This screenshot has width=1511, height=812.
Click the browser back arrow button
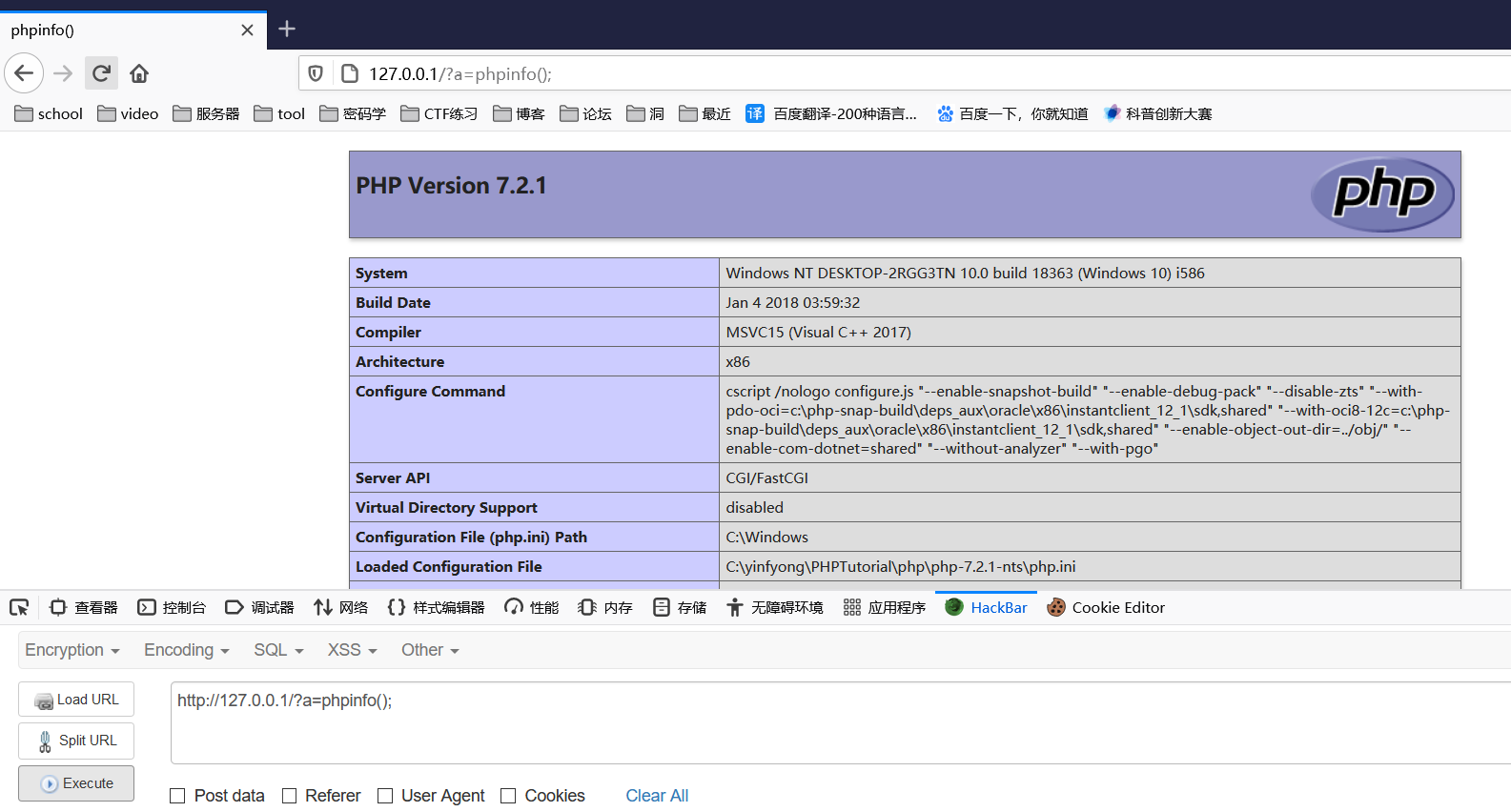(24, 73)
